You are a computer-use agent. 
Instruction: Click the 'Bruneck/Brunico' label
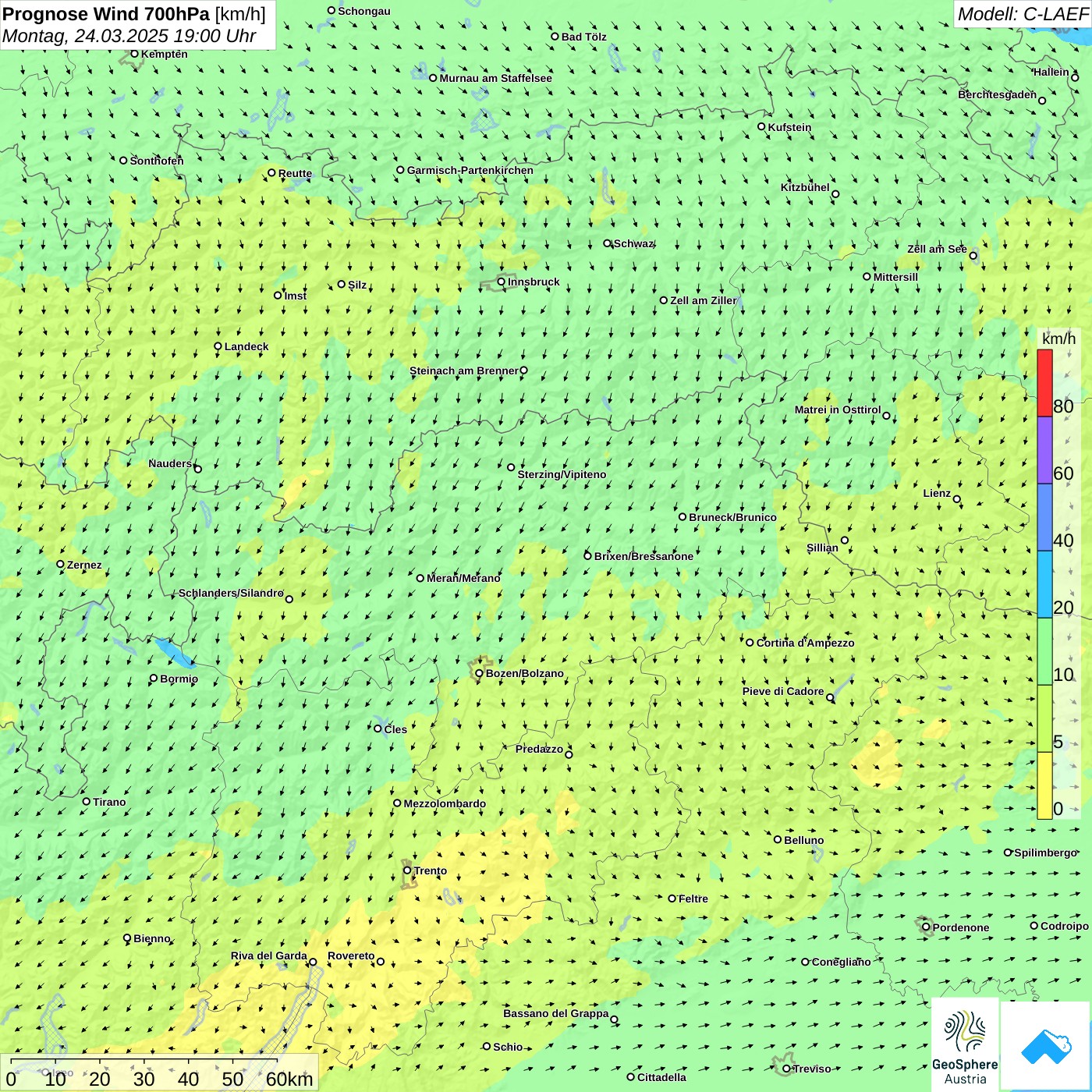732,517
